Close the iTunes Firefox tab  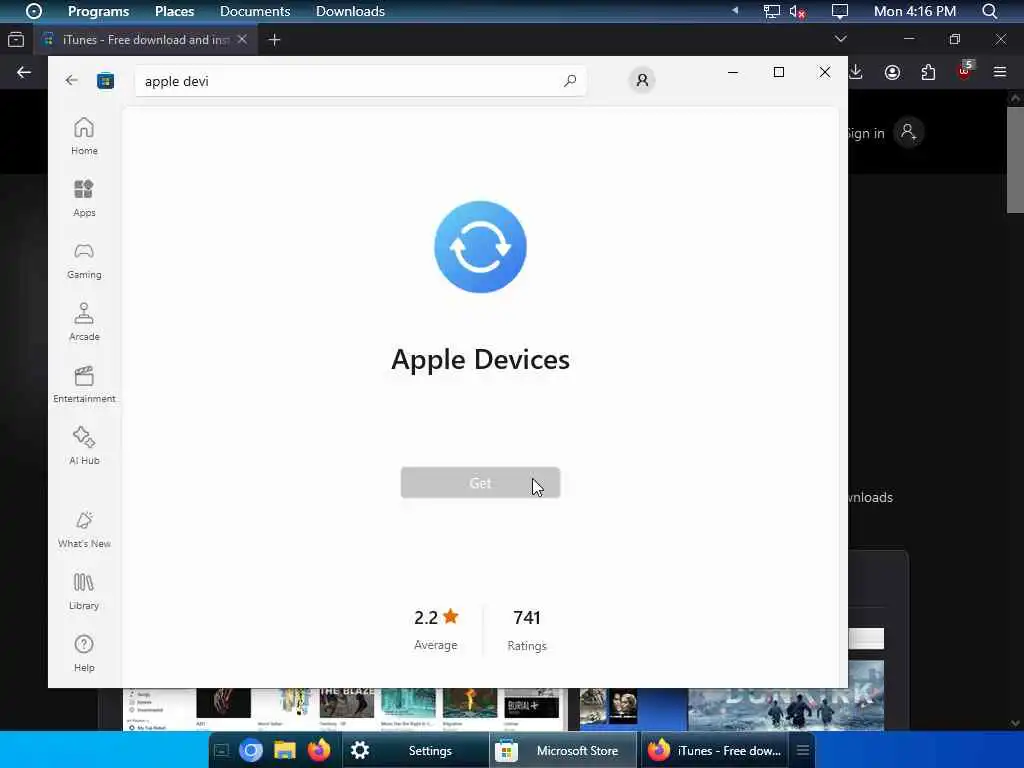tap(242, 39)
